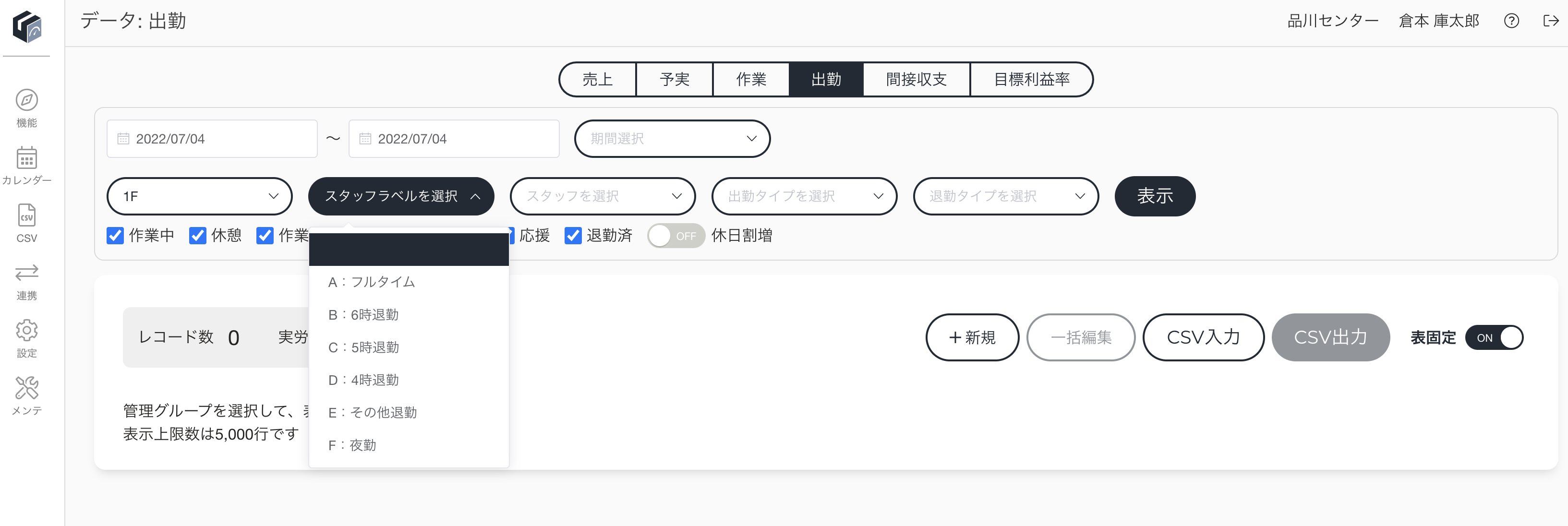Image resolution: width=1568 pixels, height=526 pixels.
Task: Open the メンテ tools icon
Action: click(26, 387)
